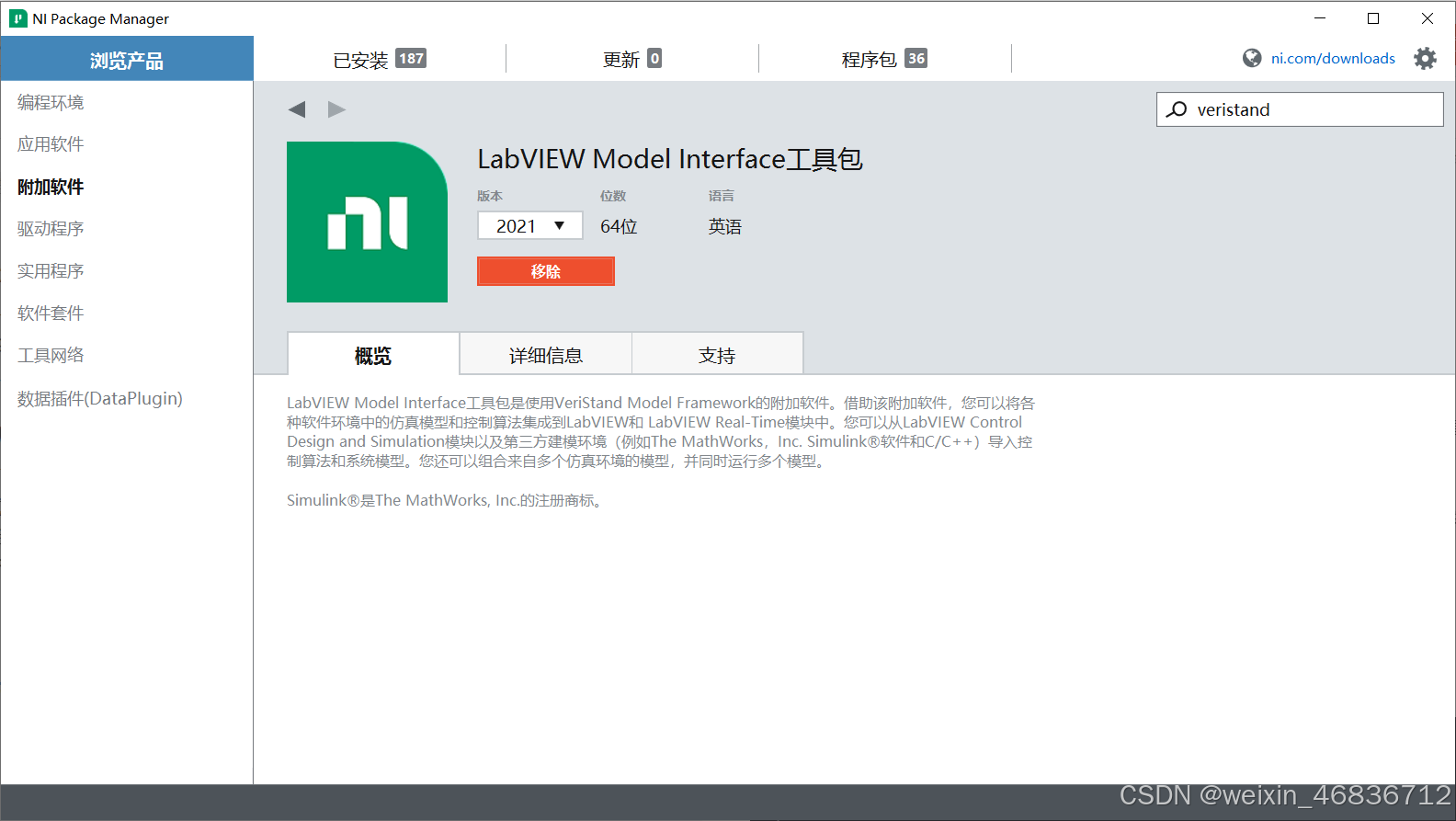The width and height of the screenshot is (1456, 821).
Task: Maximize the NI Package Manager window
Action: tap(1373, 18)
